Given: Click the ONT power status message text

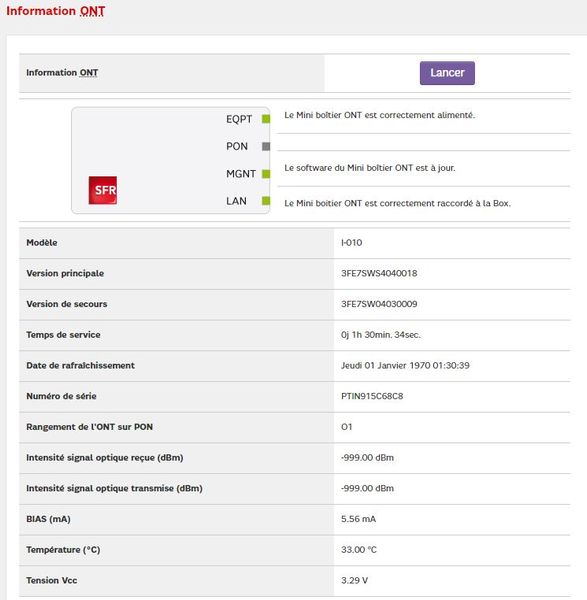Looking at the screenshot, I should tap(379, 115).
